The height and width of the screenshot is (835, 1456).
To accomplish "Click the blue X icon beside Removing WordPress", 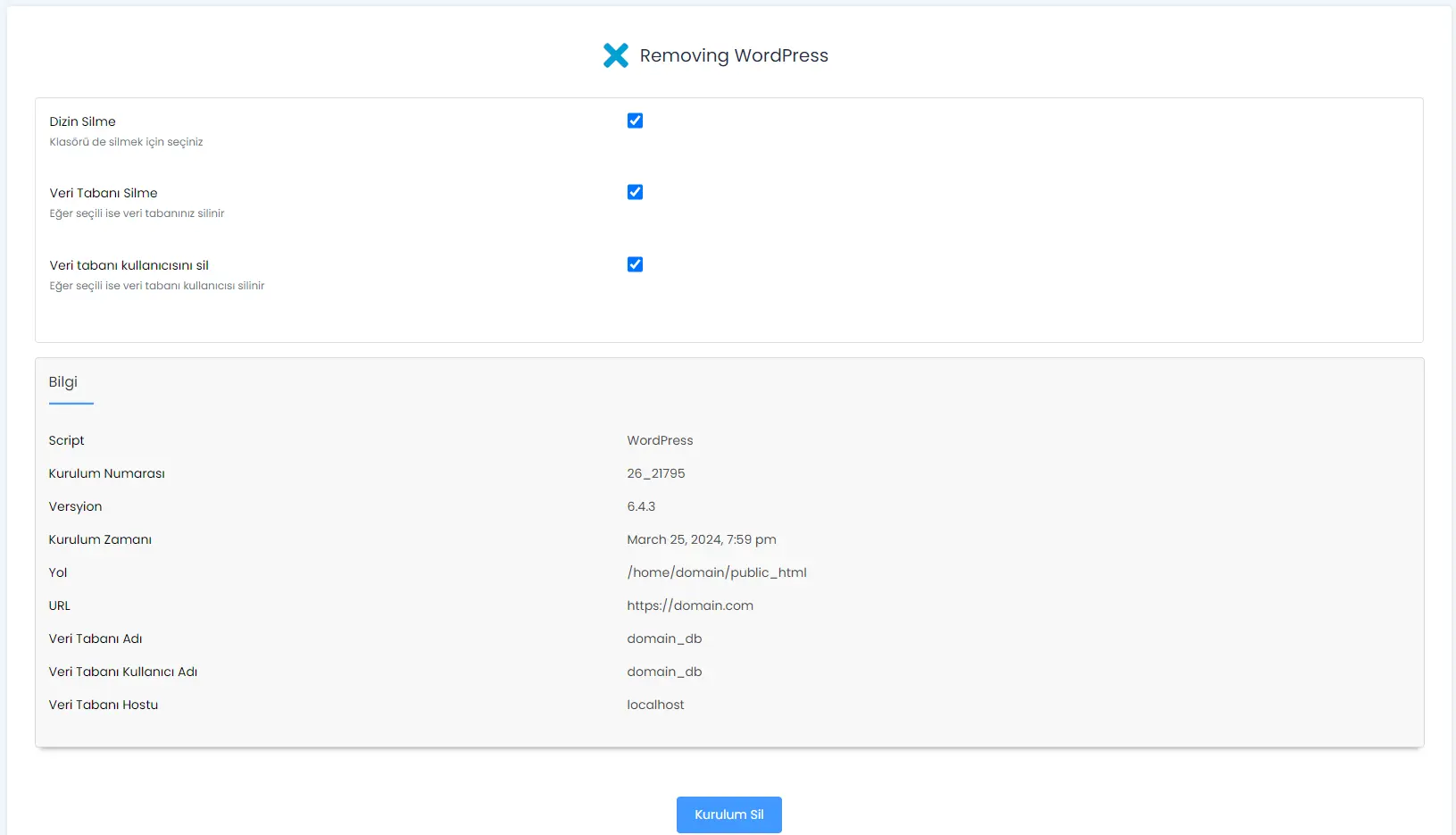I will click(x=616, y=55).
